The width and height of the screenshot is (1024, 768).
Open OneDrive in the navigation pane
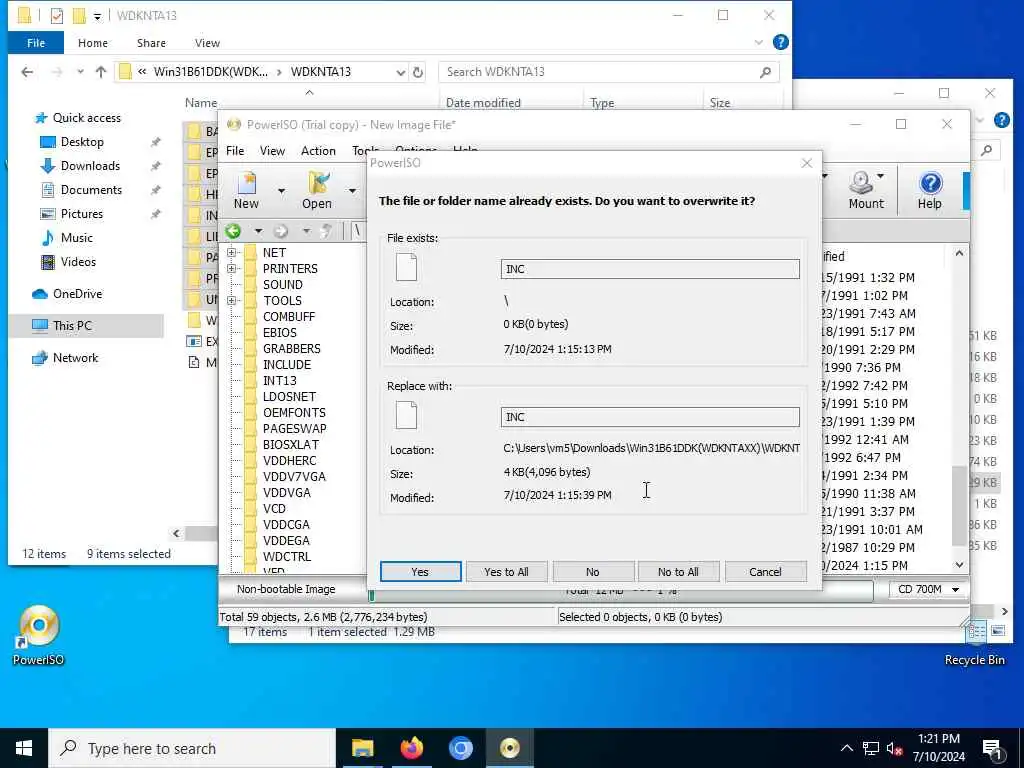(77, 294)
